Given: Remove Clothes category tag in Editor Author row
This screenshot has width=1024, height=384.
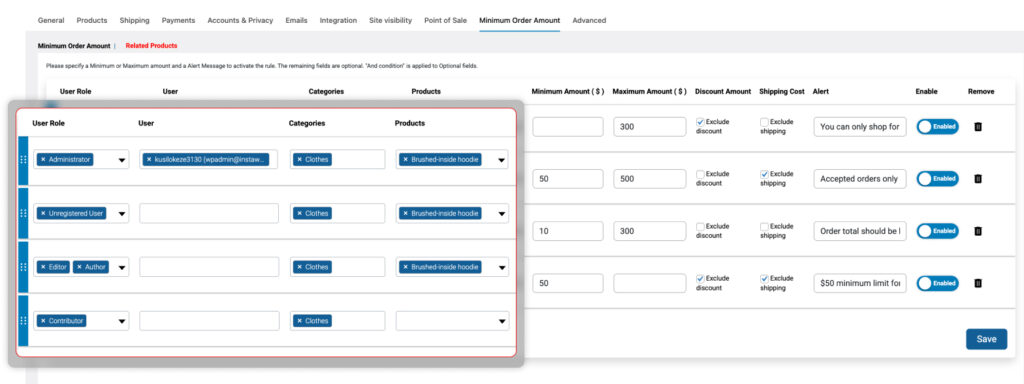Looking at the screenshot, I should click(x=300, y=267).
